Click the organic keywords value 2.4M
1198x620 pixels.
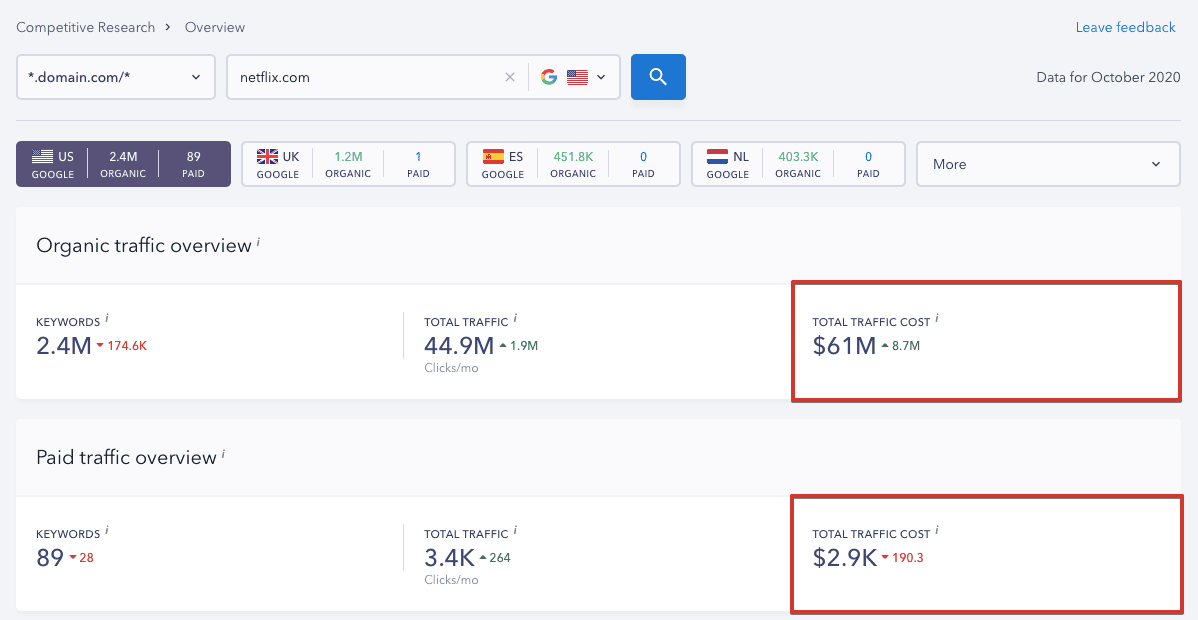click(63, 346)
